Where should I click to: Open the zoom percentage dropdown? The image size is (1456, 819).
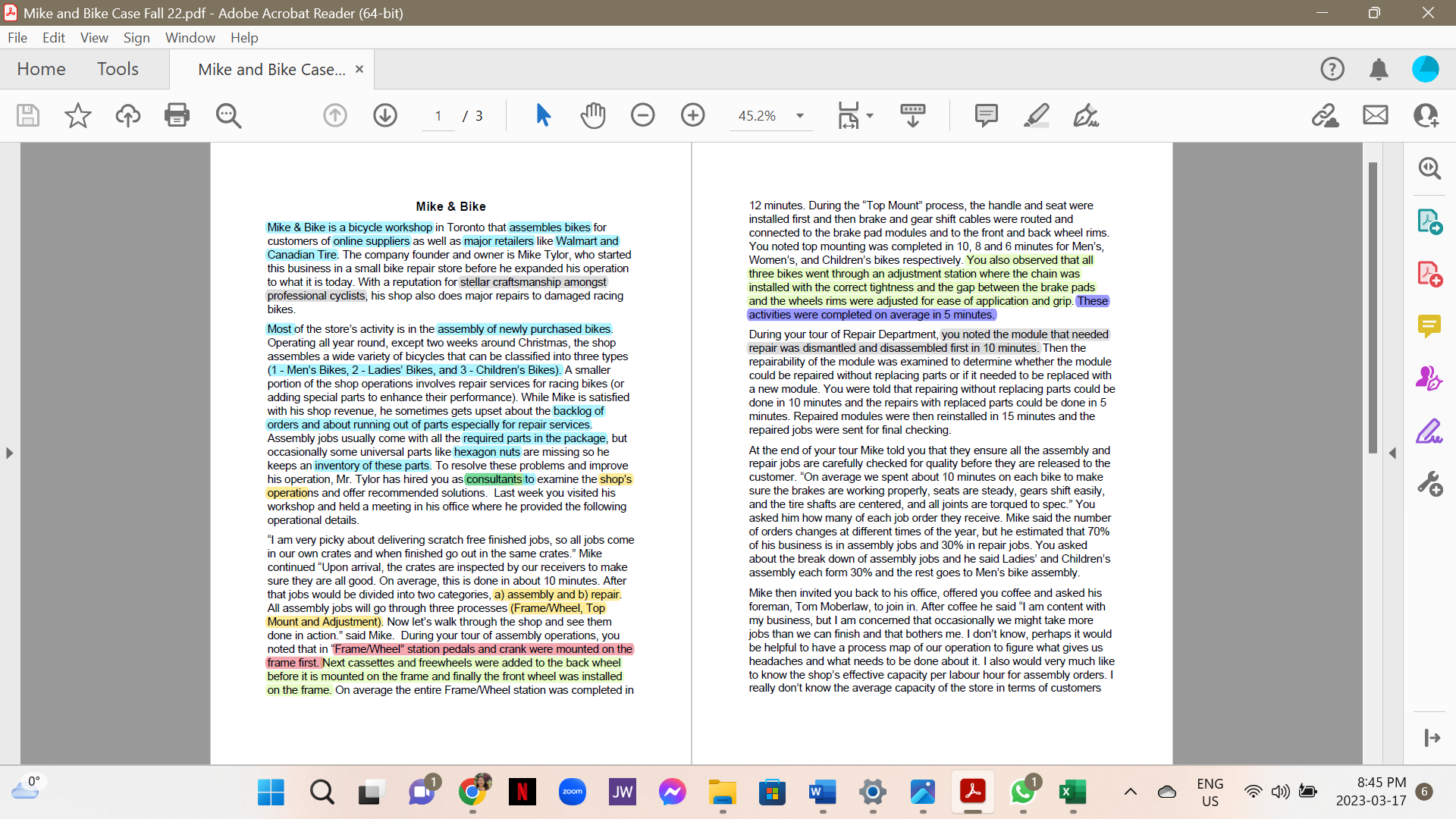tap(799, 115)
